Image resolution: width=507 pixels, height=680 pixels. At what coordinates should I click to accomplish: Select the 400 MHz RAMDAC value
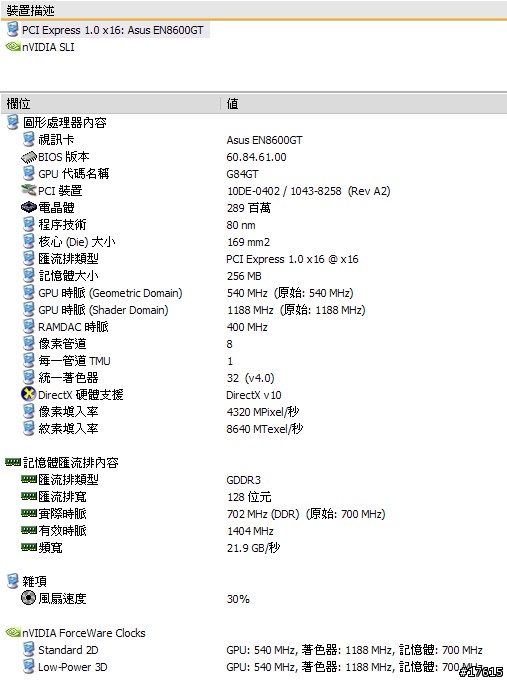tap(247, 327)
